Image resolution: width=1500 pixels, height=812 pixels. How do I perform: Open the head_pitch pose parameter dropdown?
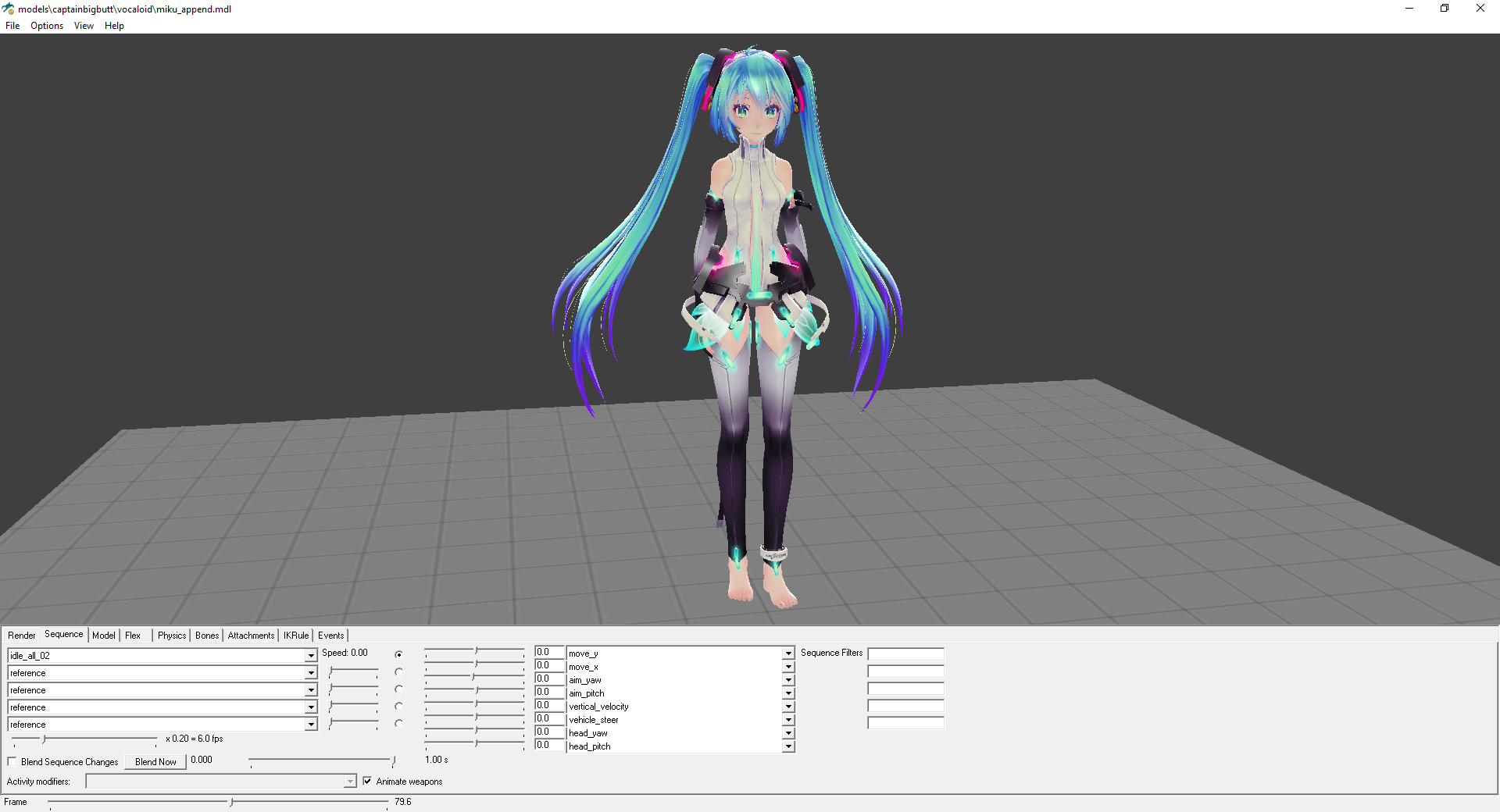point(788,746)
